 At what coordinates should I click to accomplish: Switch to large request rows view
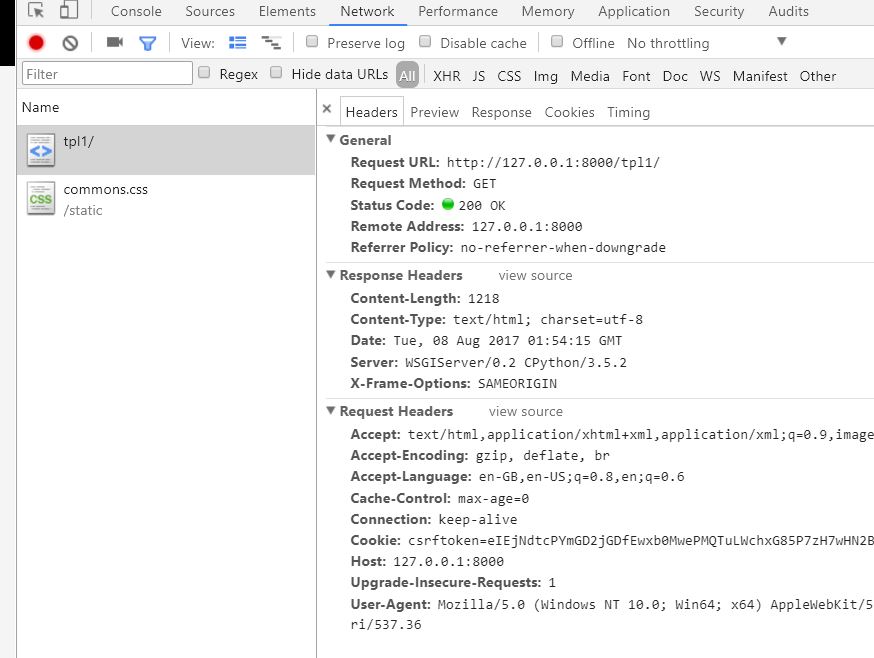[x=237, y=42]
